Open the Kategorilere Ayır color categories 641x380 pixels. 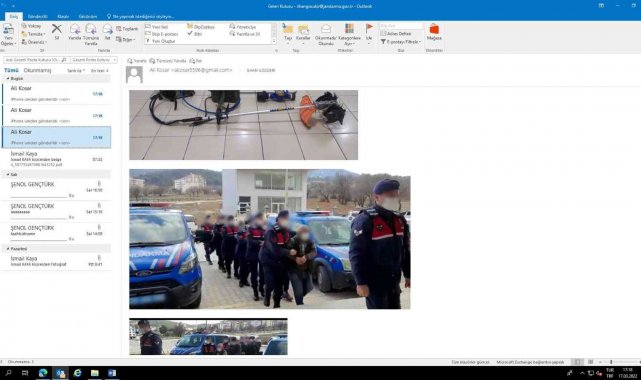click(349, 34)
